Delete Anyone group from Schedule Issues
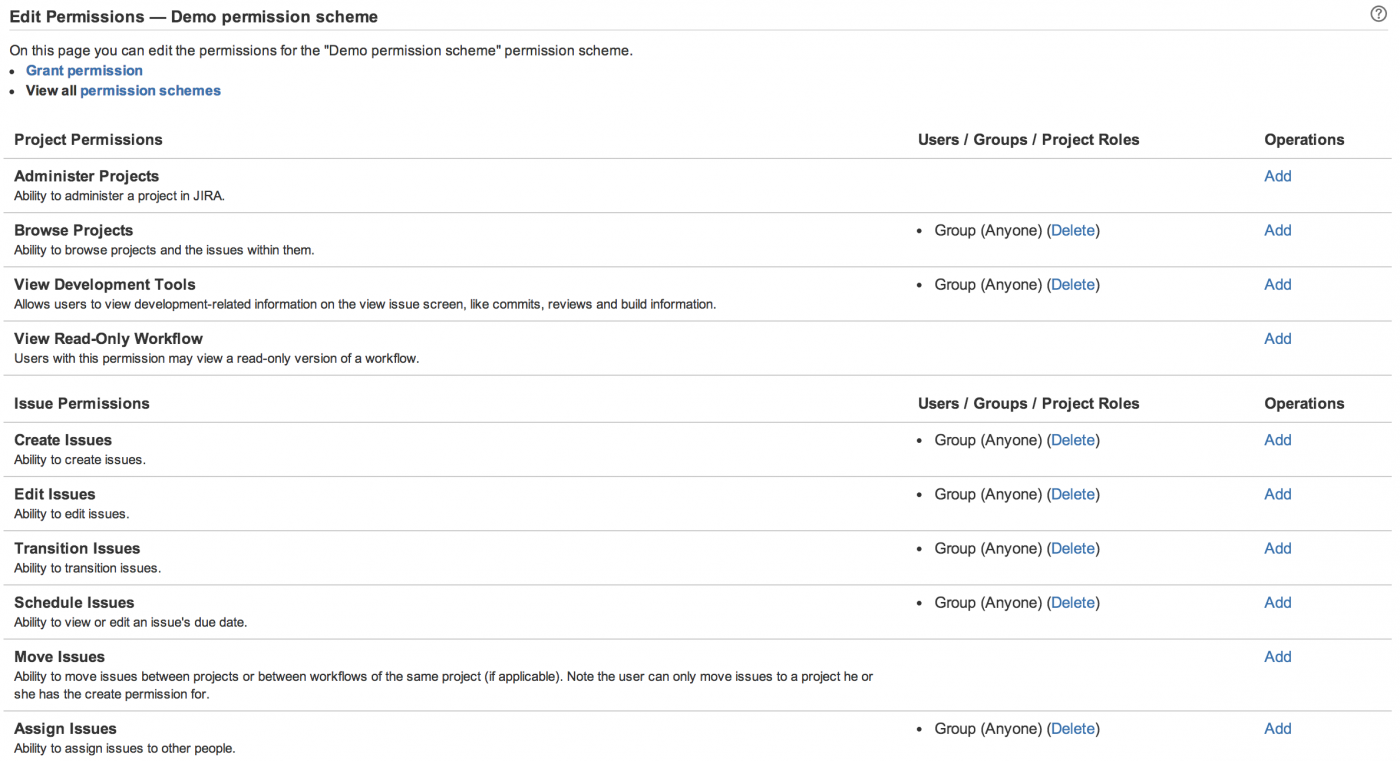Viewport: 1400px width, 761px height. click(1073, 603)
